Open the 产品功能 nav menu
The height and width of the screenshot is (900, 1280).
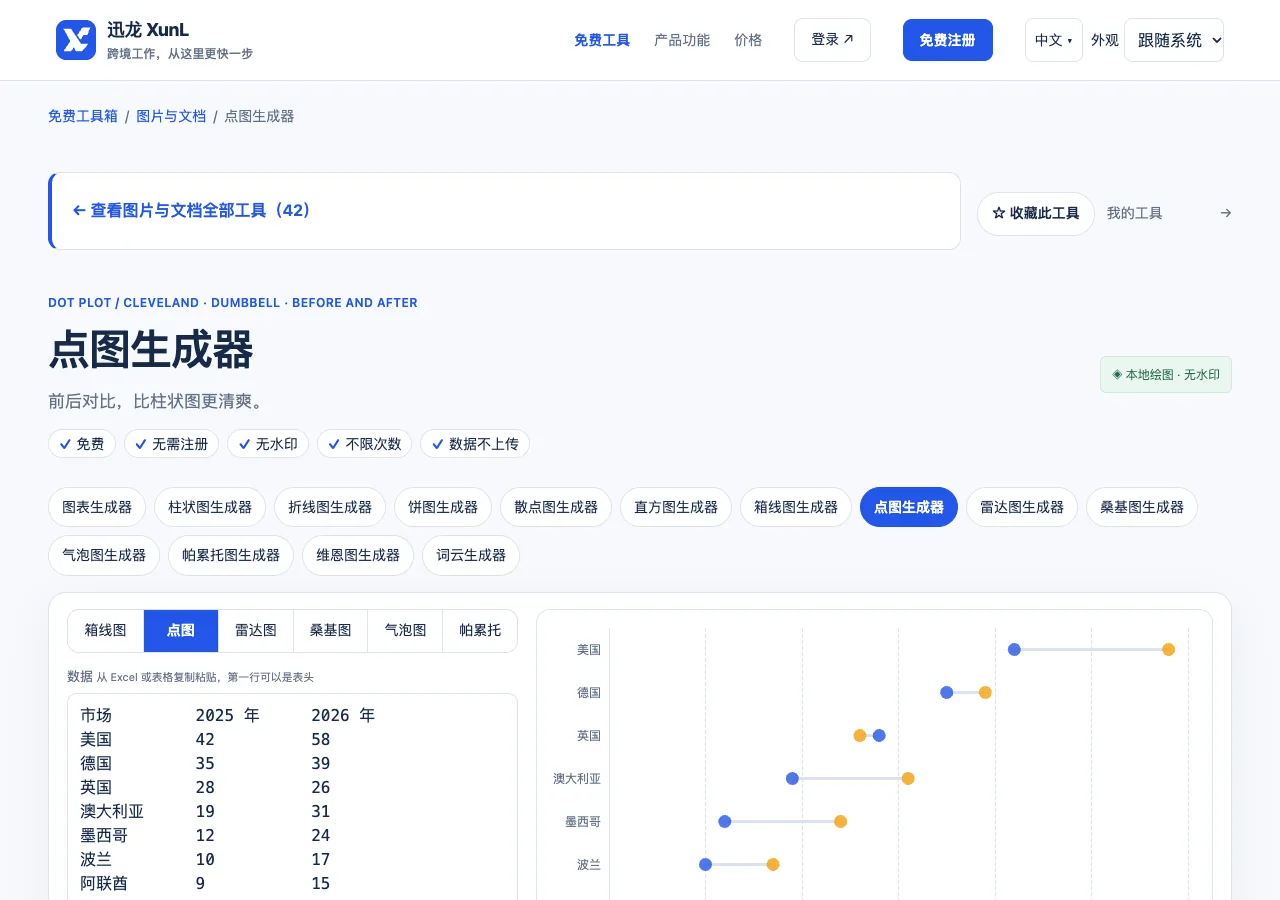(682, 40)
